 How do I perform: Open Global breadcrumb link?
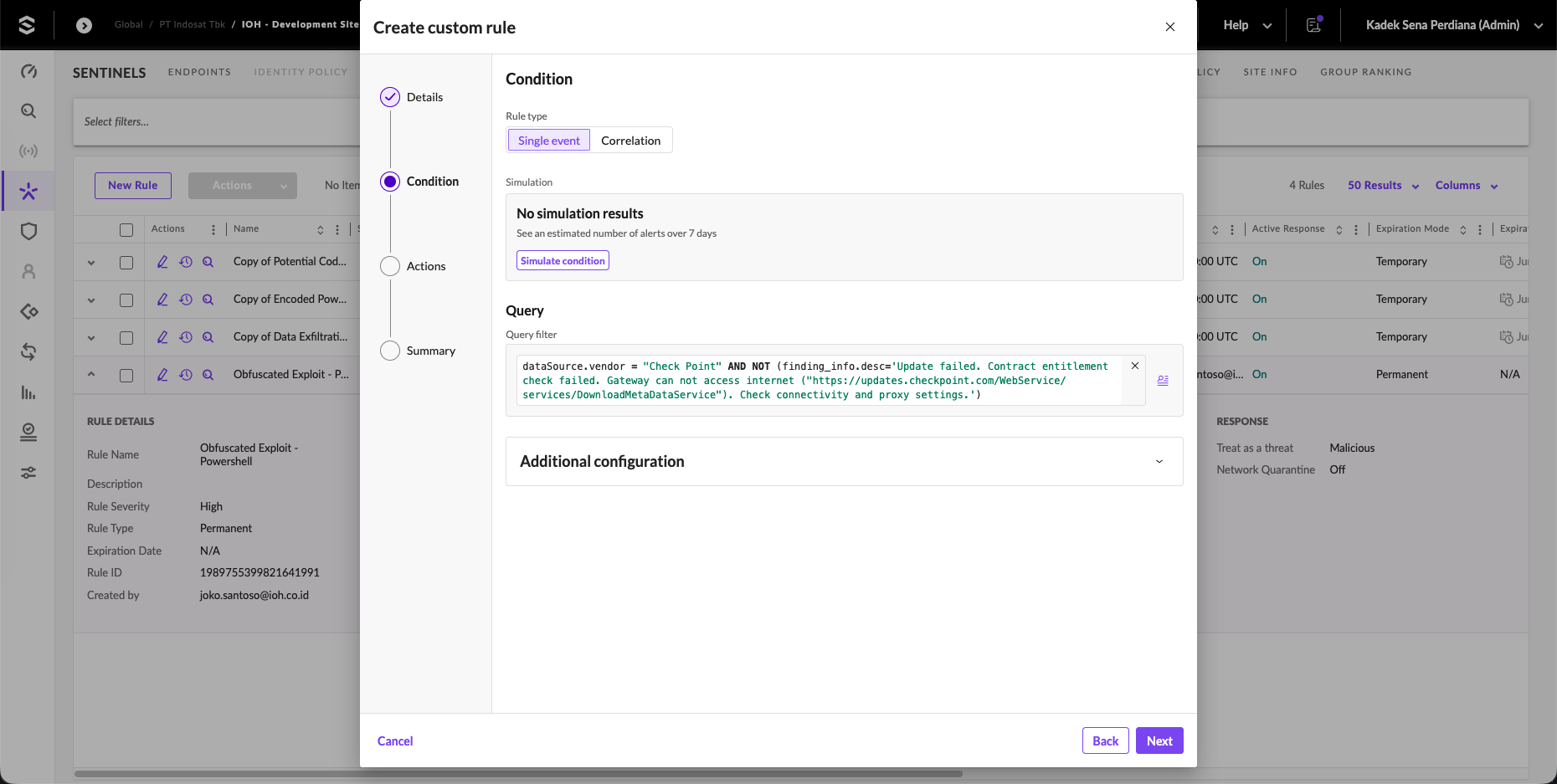(129, 24)
